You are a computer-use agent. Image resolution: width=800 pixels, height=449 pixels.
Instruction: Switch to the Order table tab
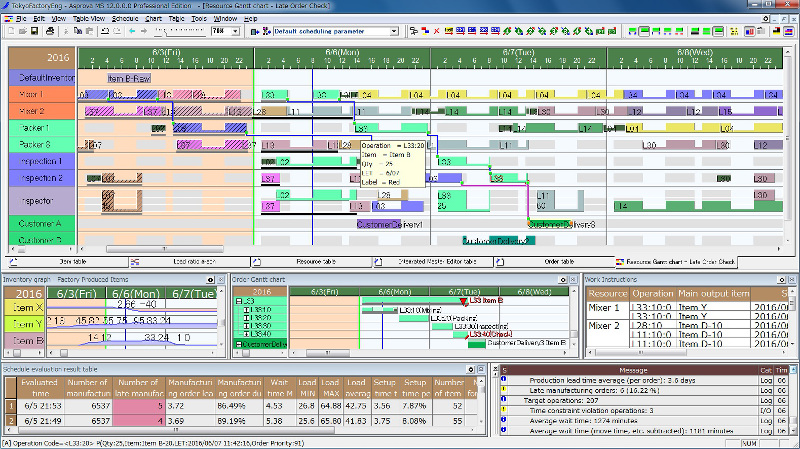559,262
